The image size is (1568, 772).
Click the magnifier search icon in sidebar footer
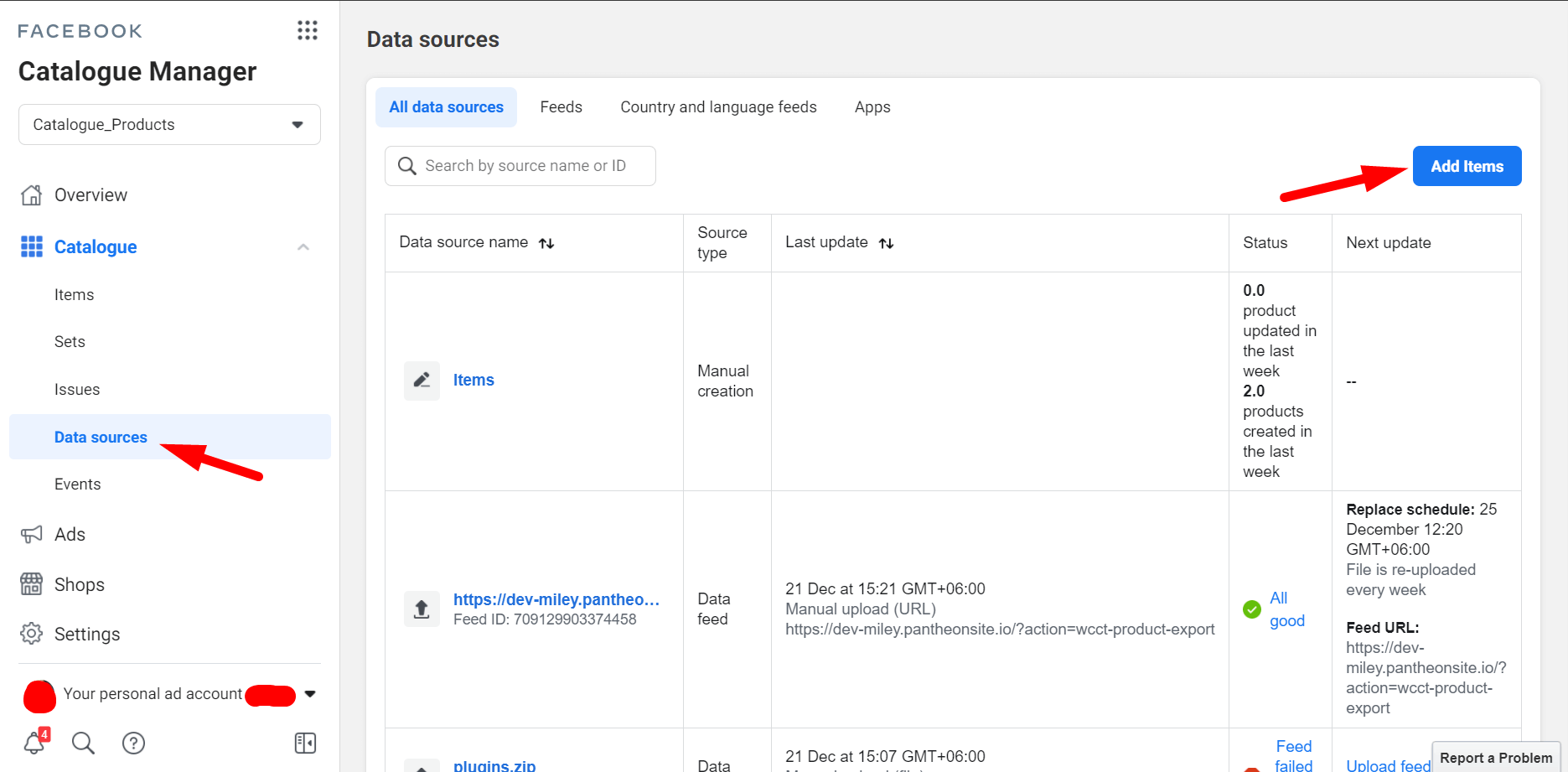click(83, 743)
